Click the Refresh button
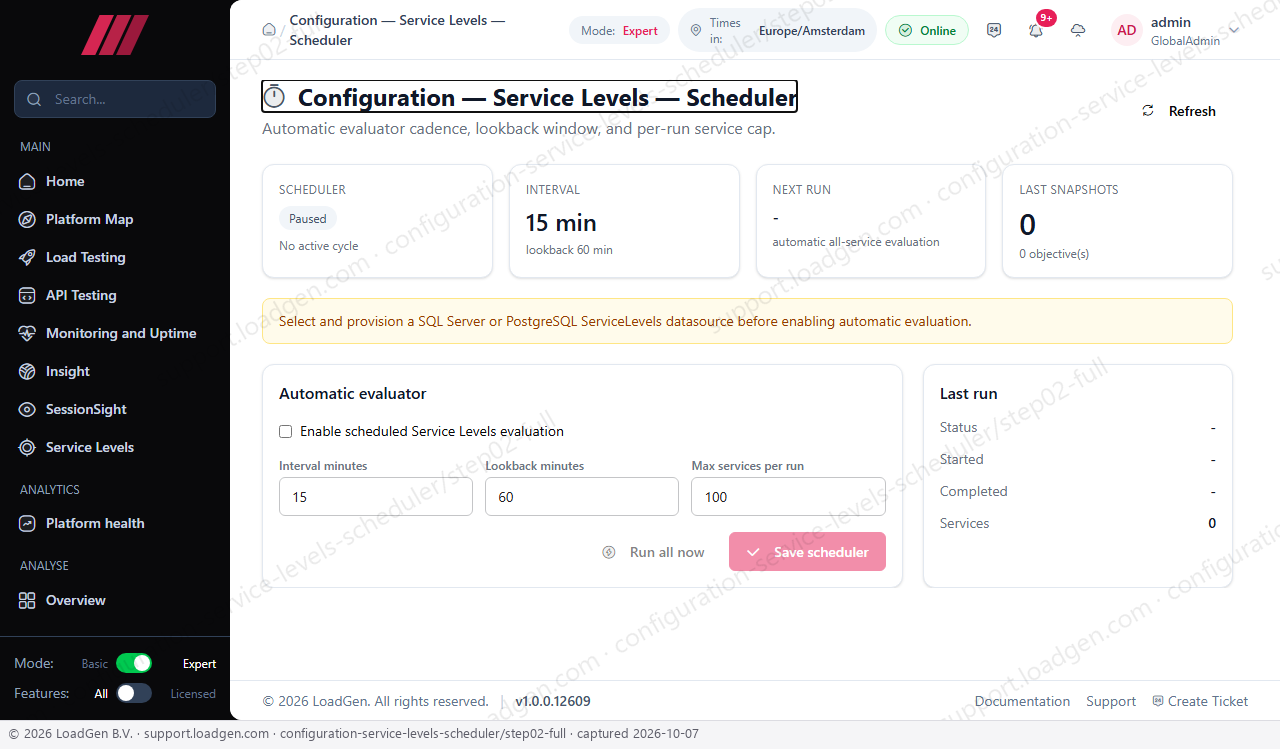Image resolution: width=1280 pixels, height=749 pixels. [x=1179, y=111]
